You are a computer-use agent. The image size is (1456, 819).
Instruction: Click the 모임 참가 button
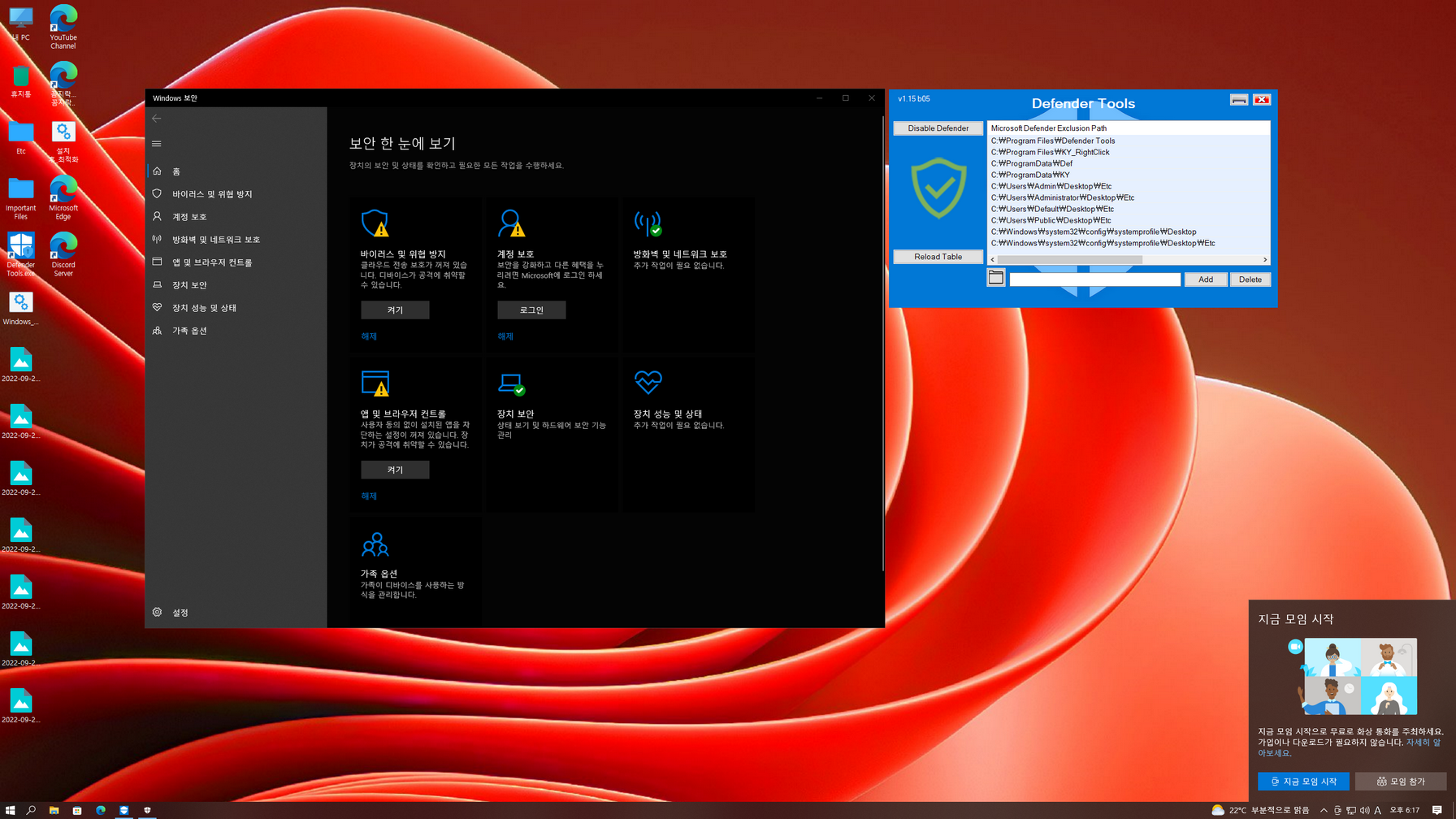pos(1401,782)
